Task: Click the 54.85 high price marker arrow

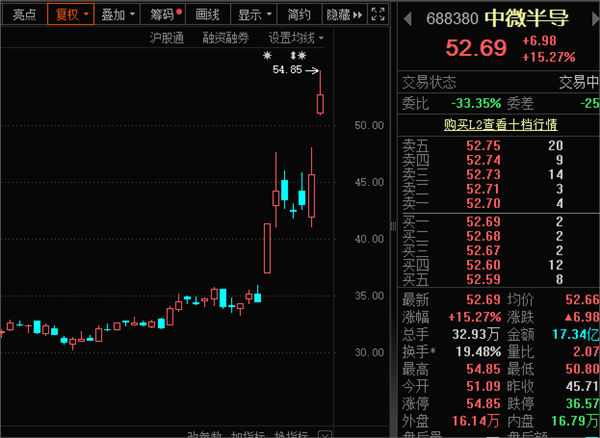Action: point(312,71)
